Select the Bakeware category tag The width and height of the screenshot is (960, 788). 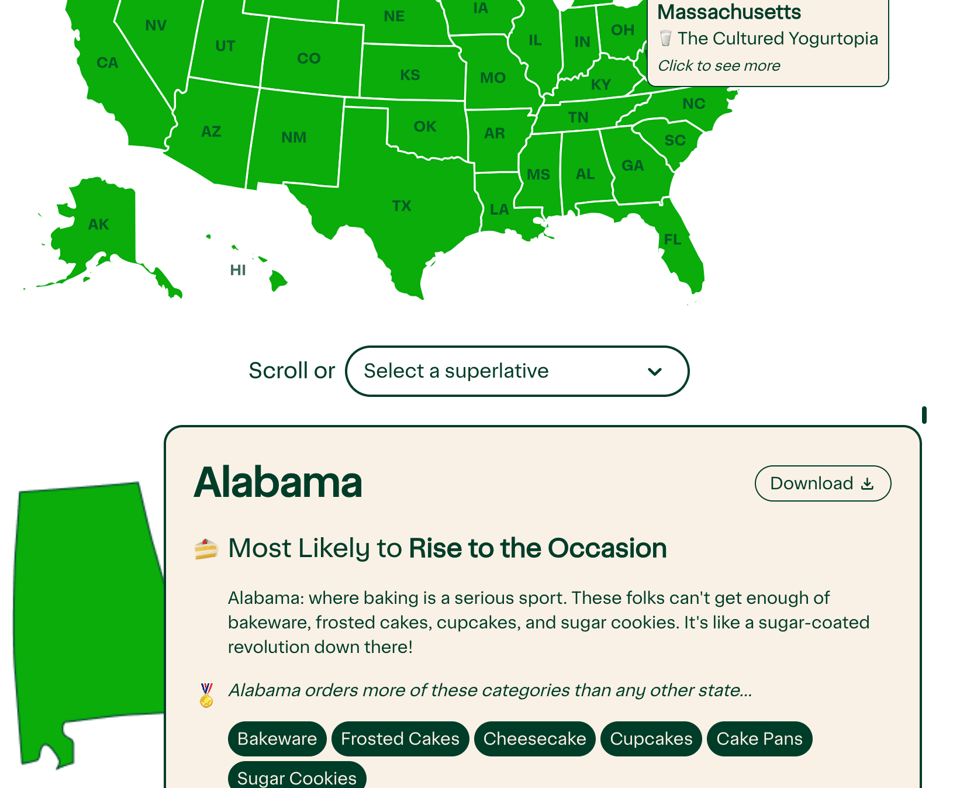tap(277, 739)
